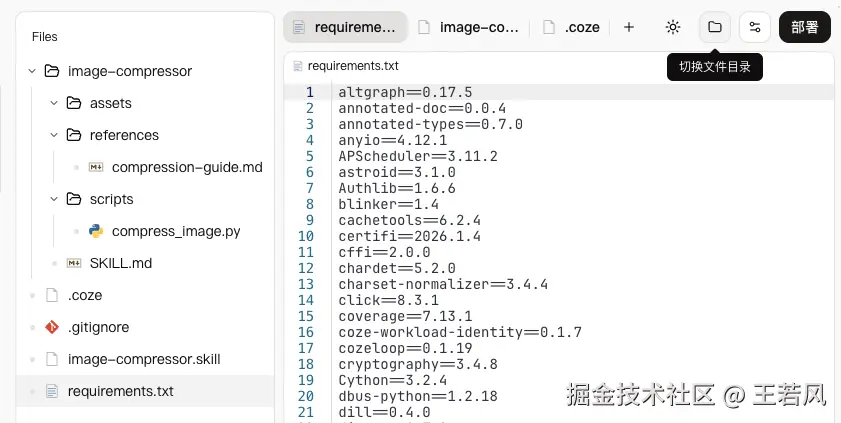
Task: Click markdown icon of compression-guide.md
Action: [x=96, y=167]
